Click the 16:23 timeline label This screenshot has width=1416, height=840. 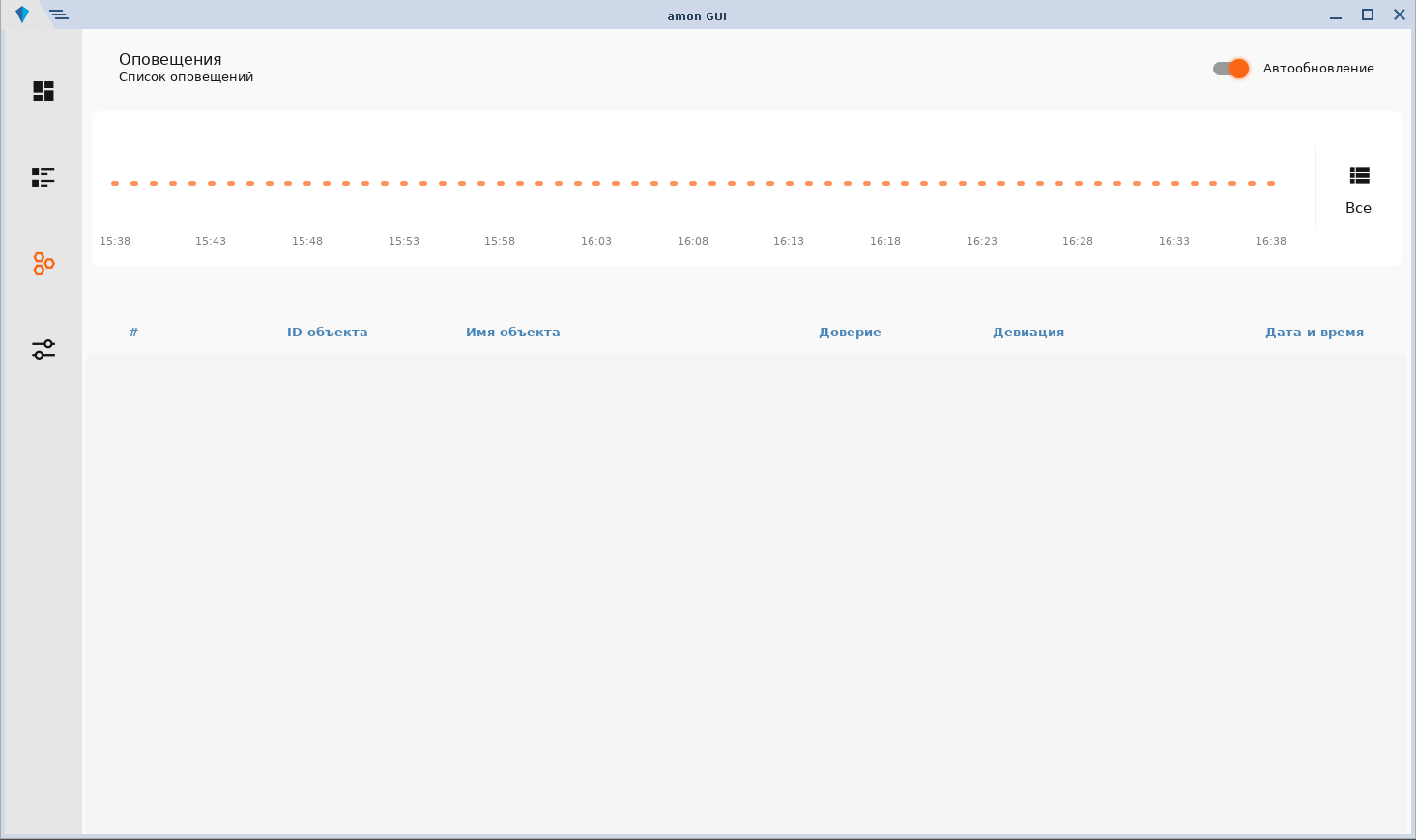tap(982, 241)
